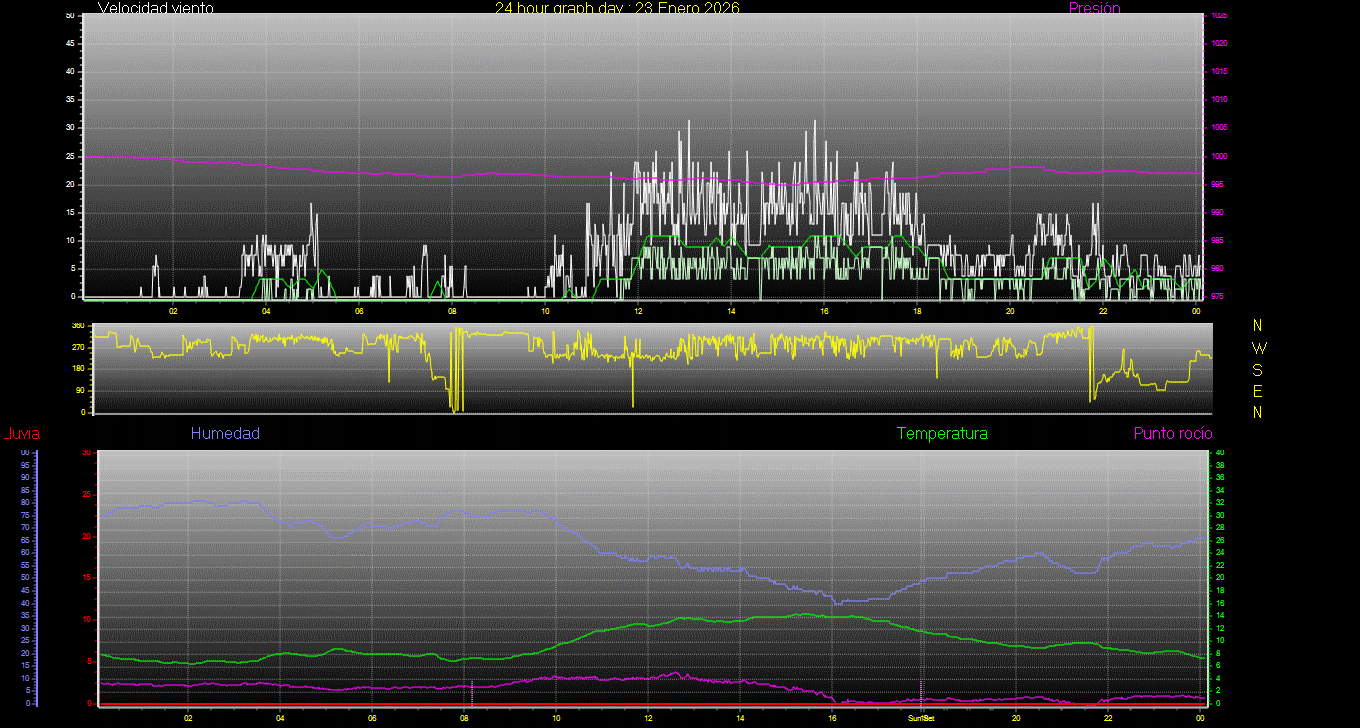This screenshot has height=728, width=1360.
Task: Click the 12 hour tick on wind graph
Action: tap(638, 311)
